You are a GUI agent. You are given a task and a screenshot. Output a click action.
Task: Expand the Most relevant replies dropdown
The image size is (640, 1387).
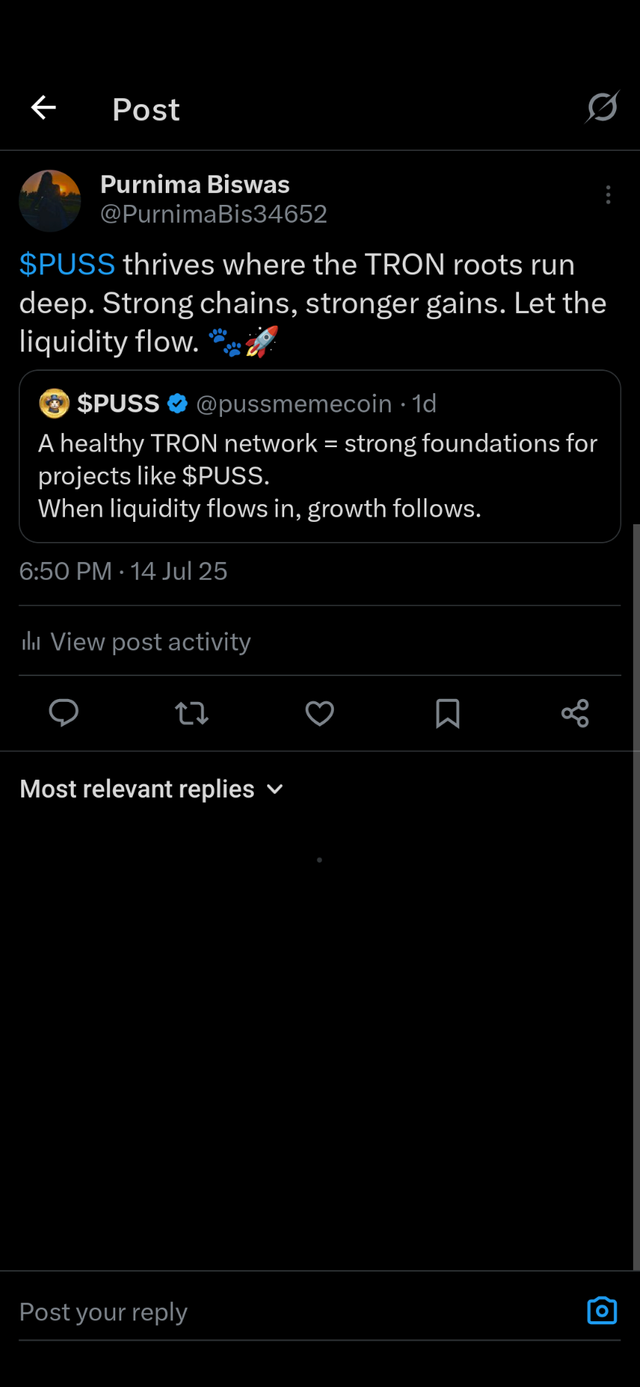152,789
